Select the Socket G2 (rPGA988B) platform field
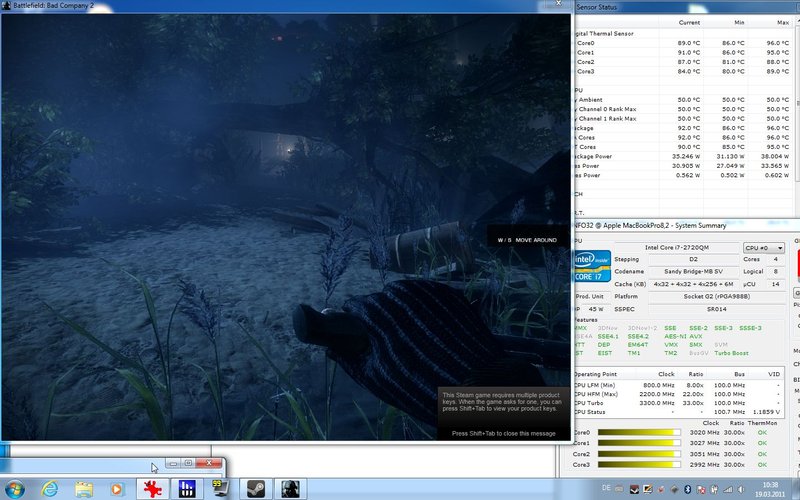 [717, 296]
